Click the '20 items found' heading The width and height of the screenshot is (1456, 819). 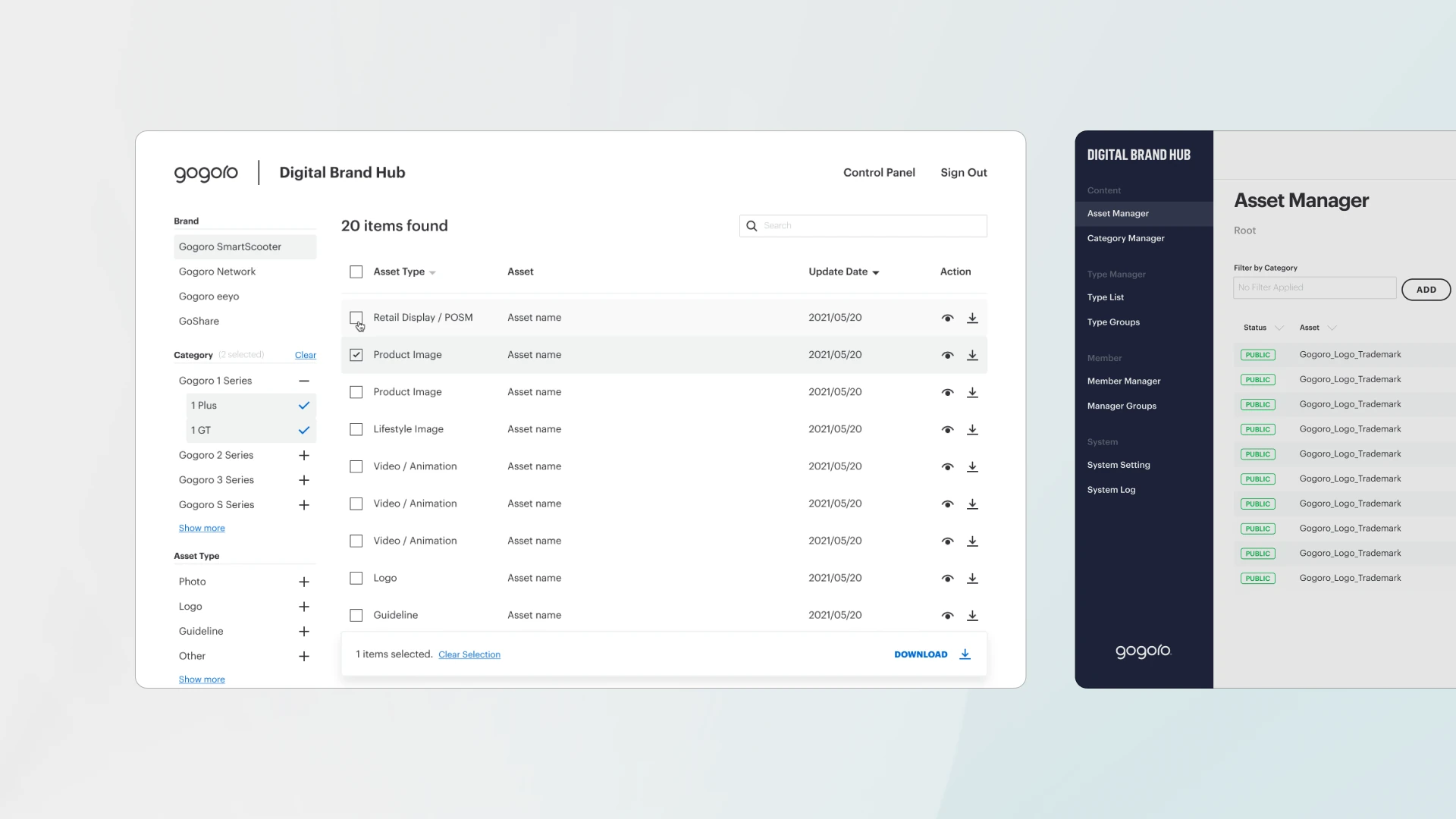[394, 226]
